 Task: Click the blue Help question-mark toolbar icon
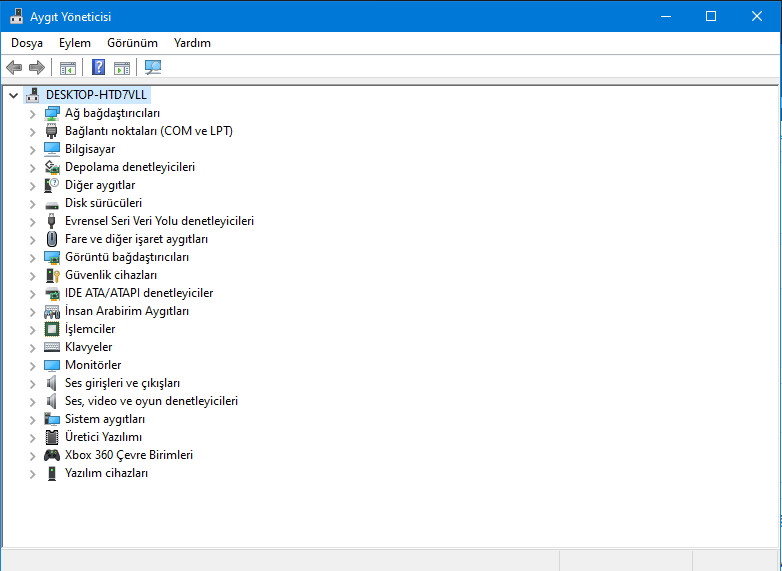[98, 67]
